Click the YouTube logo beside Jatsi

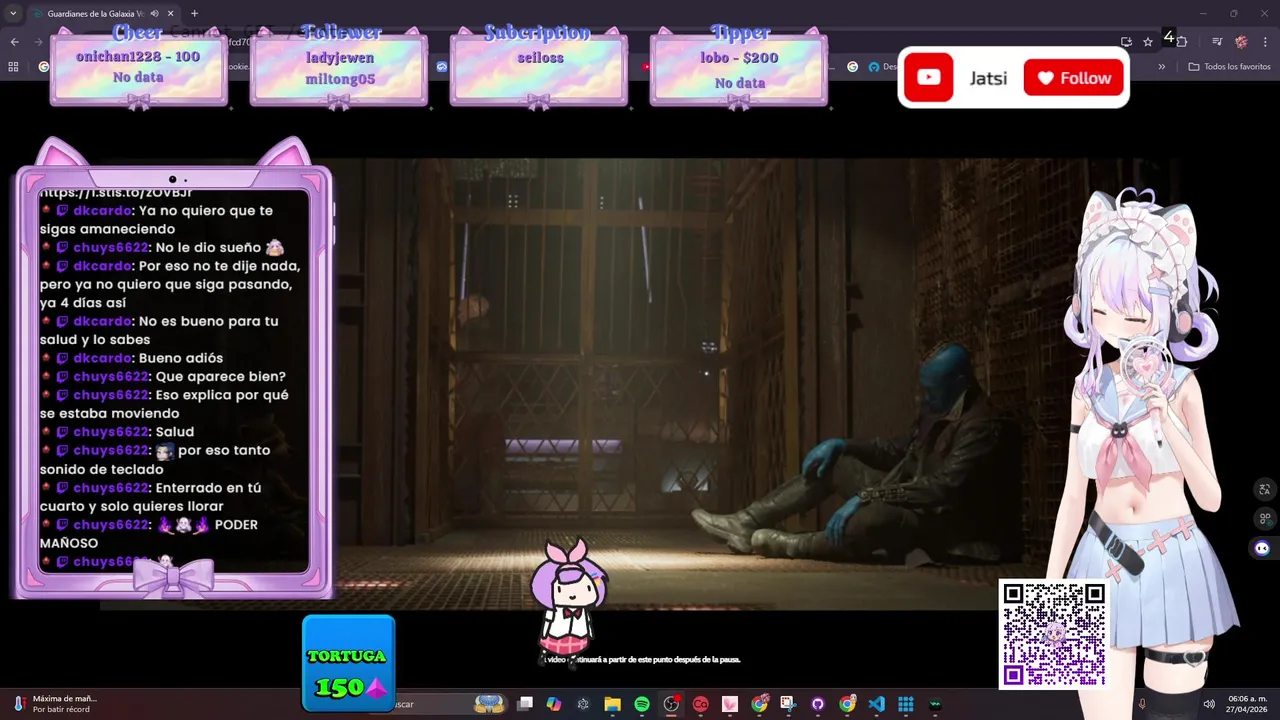[x=928, y=78]
